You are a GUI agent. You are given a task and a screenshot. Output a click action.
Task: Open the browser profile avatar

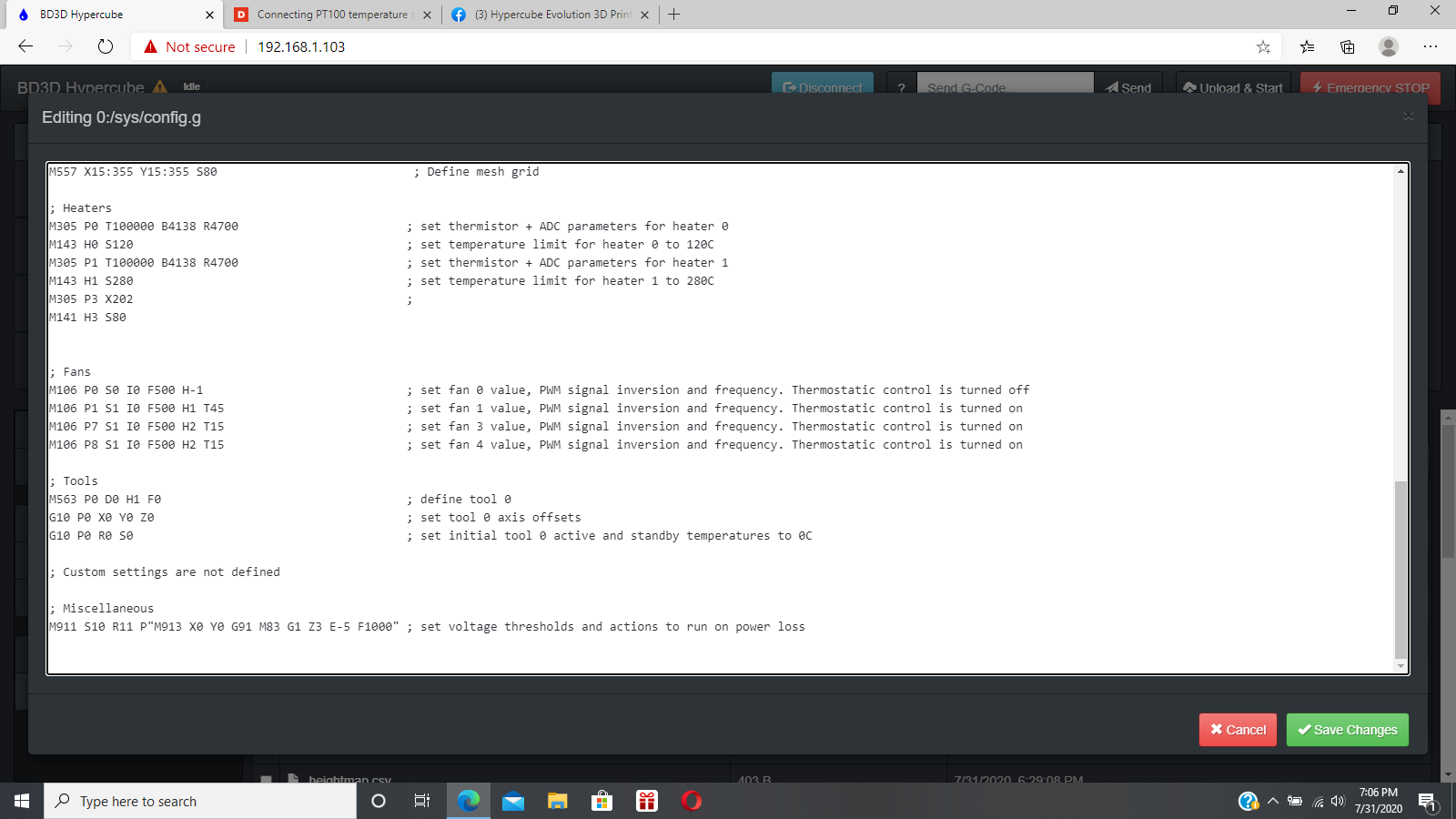[x=1389, y=46]
